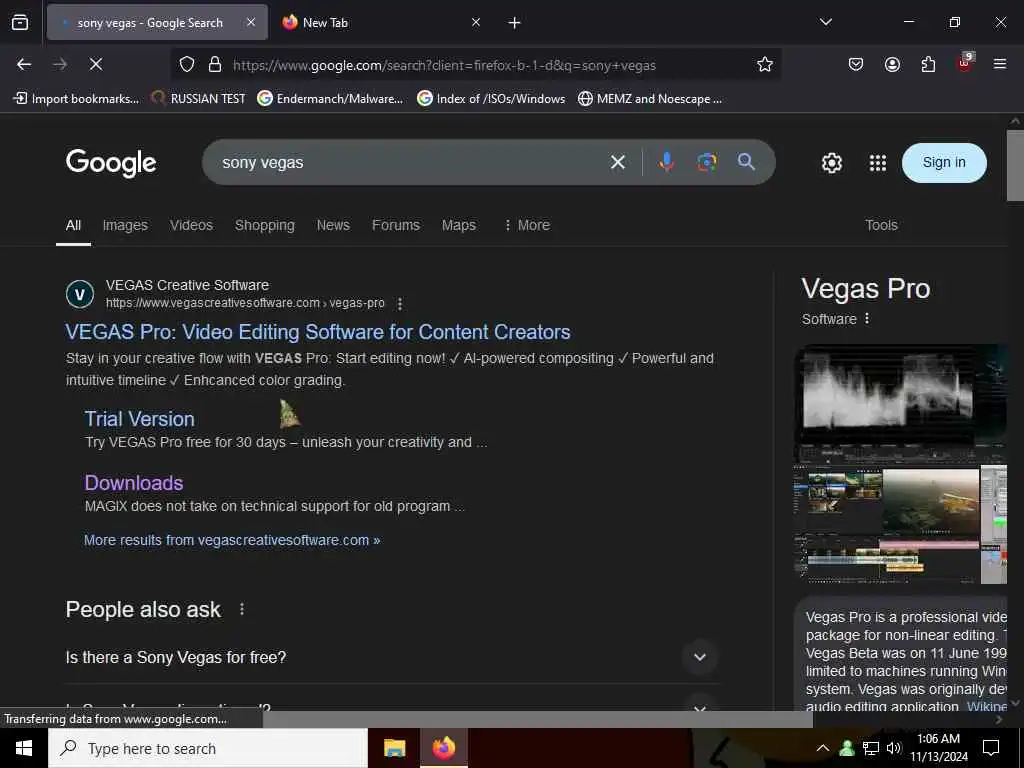Click the horizontal scrollbar at bottom
The image size is (1024, 768).
pos(537,719)
